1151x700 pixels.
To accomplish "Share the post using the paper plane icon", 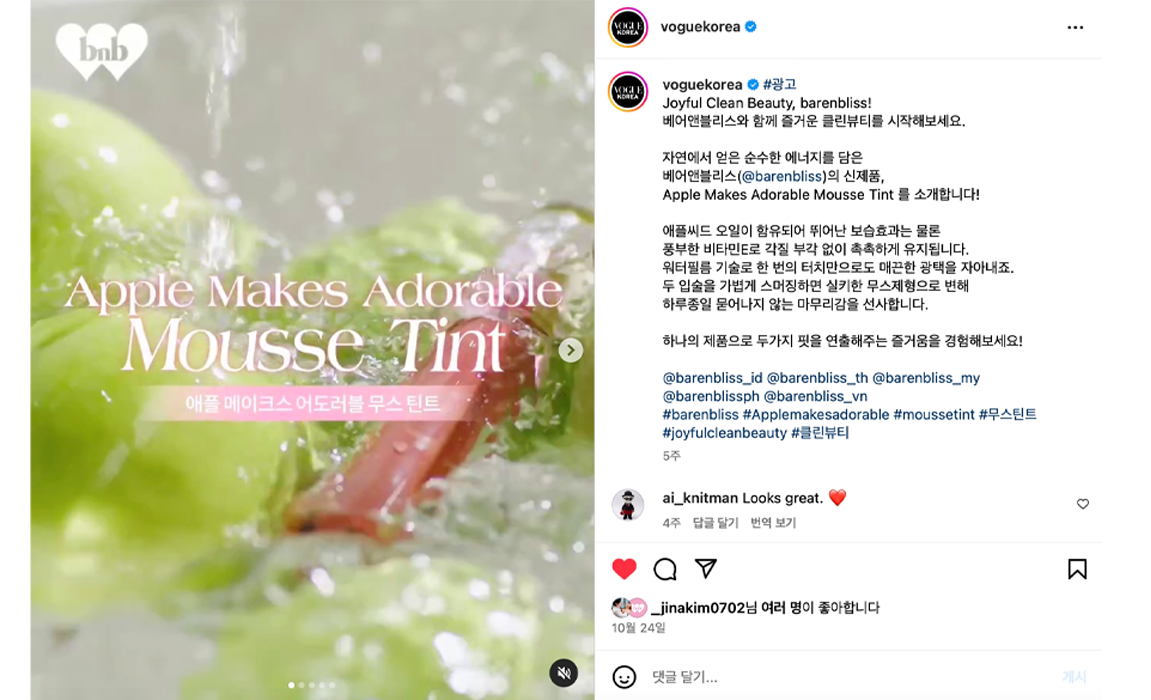I will pos(705,568).
